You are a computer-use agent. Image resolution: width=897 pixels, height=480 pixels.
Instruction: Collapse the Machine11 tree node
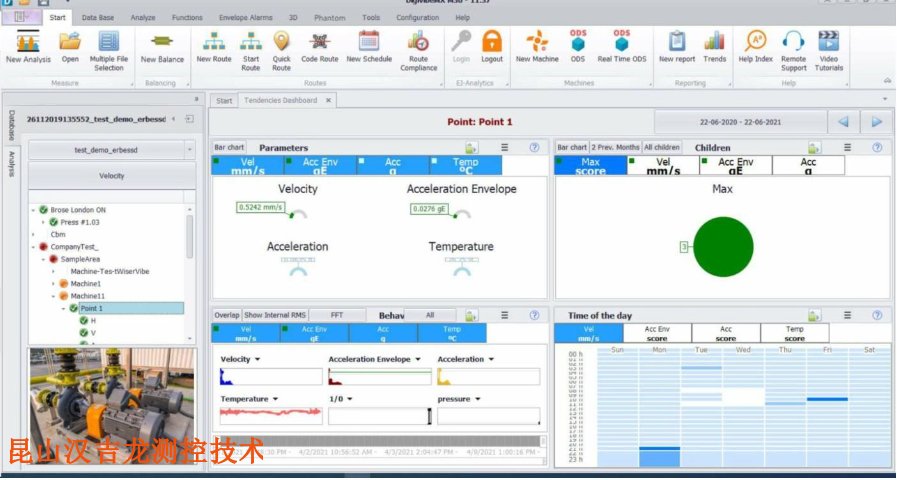(53, 296)
